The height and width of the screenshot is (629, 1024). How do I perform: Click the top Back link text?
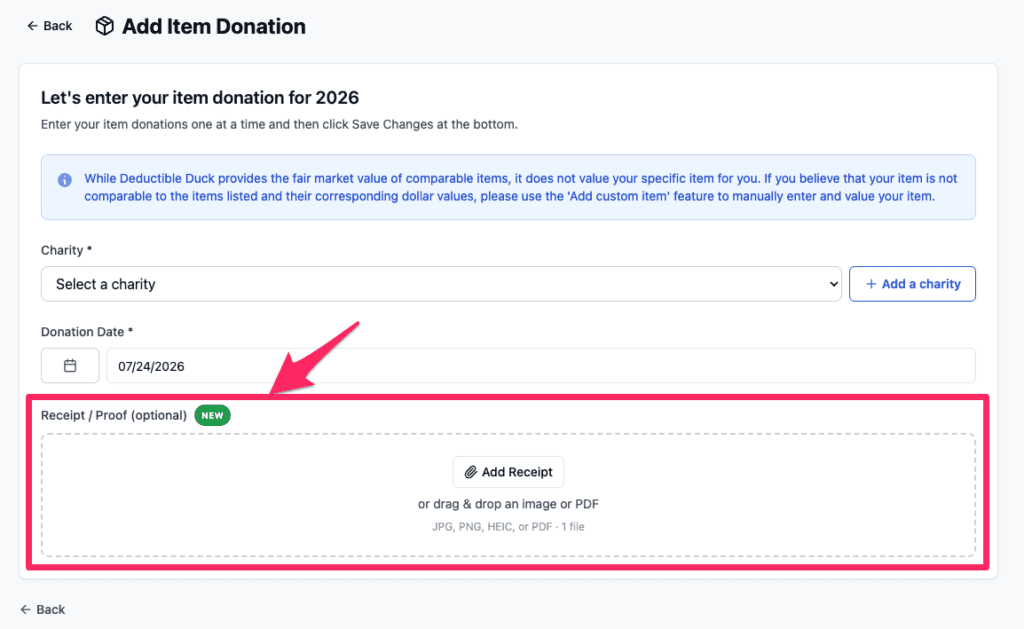pyautogui.click(x=57, y=26)
